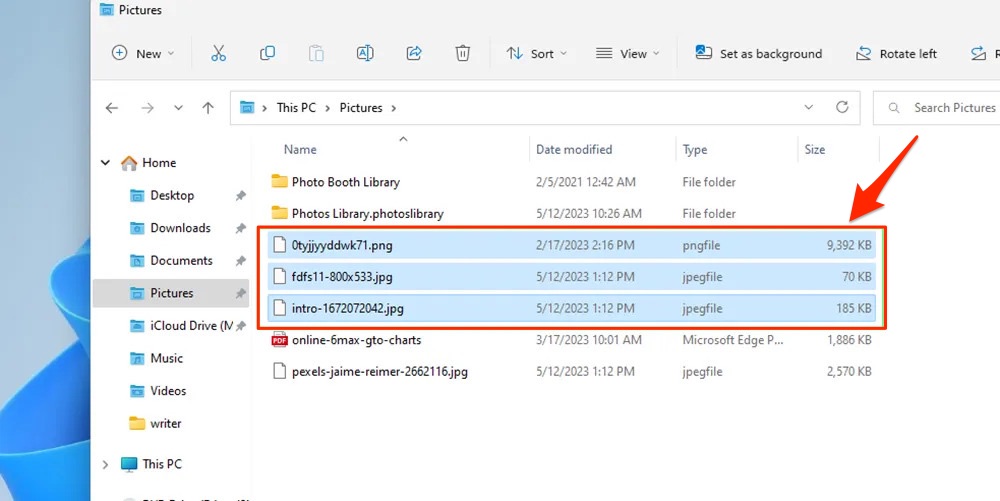Screen dimensions: 1000x501
Task: Open recent locations chevron dropdown
Action: pos(178,108)
